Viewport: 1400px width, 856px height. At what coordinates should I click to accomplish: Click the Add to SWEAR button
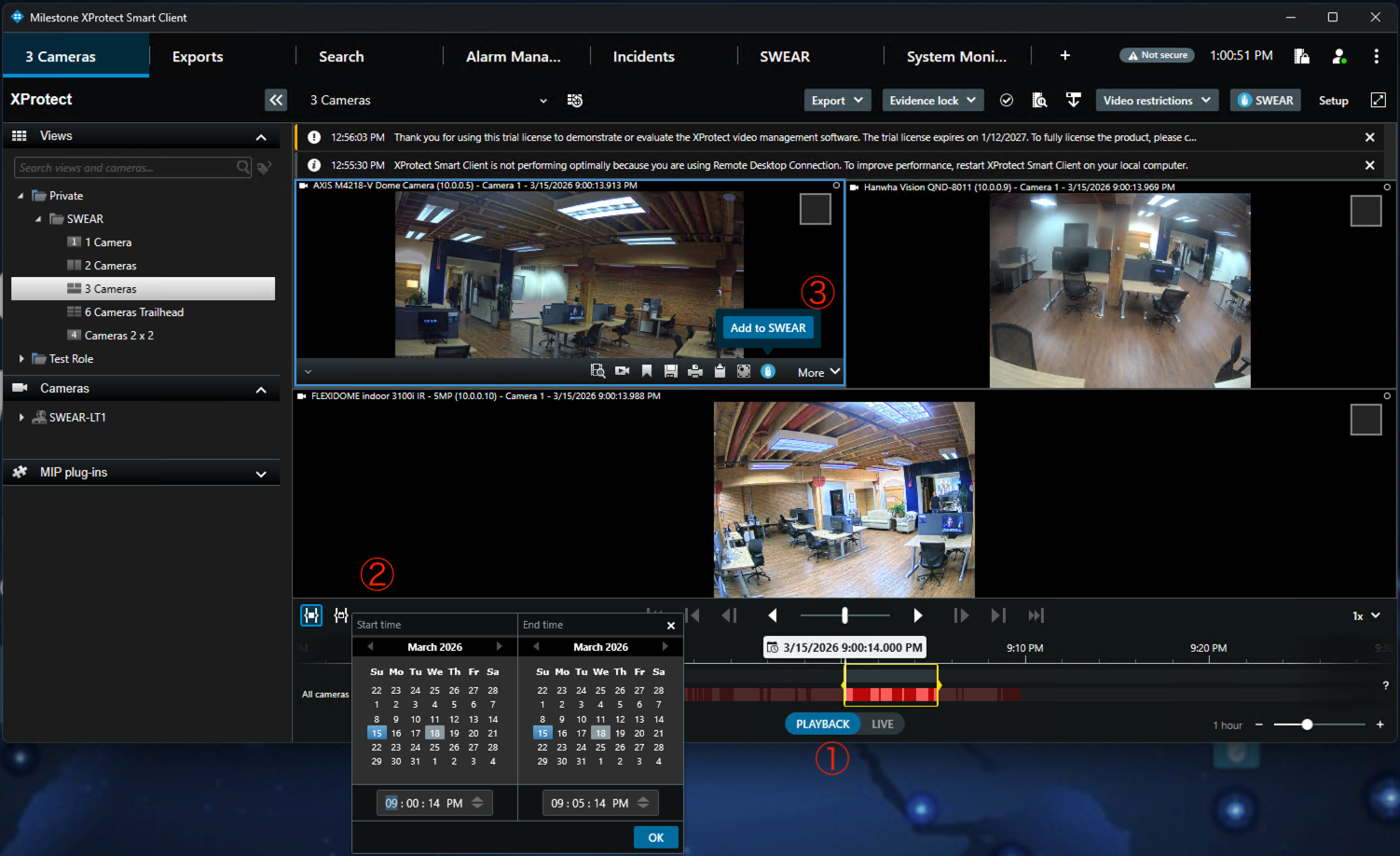(x=768, y=328)
